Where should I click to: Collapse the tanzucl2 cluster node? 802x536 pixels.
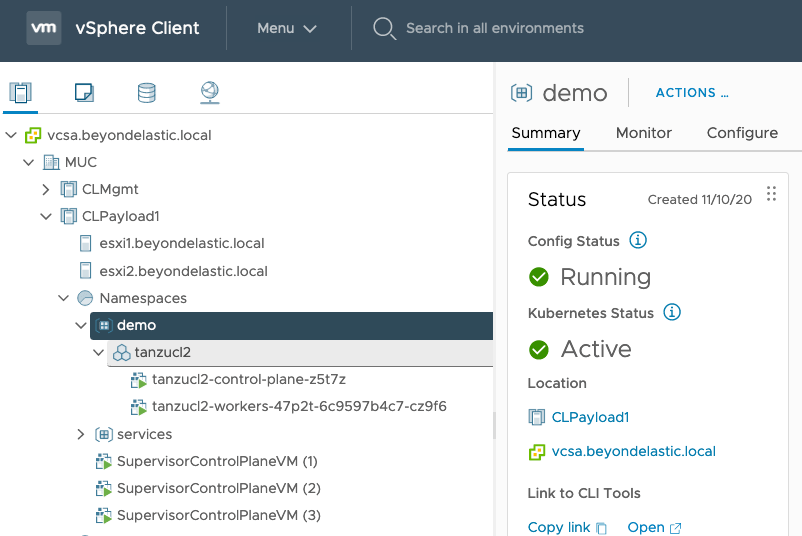99,353
